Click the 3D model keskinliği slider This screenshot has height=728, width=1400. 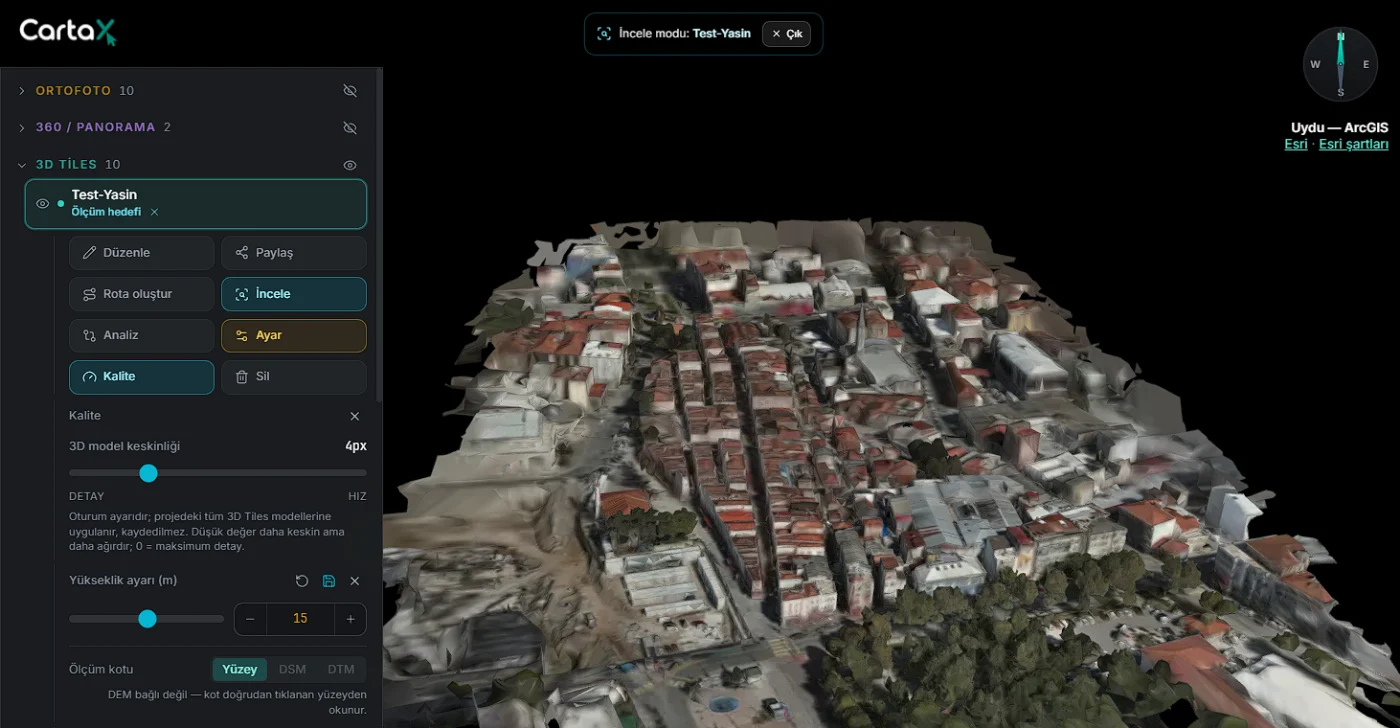[x=218, y=473]
